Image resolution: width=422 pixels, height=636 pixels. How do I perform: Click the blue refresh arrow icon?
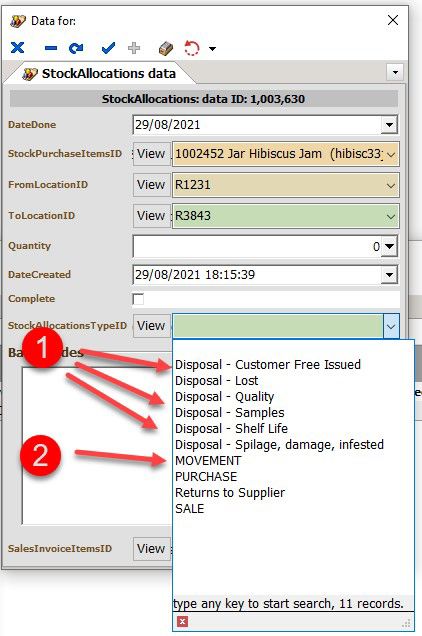click(76, 48)
